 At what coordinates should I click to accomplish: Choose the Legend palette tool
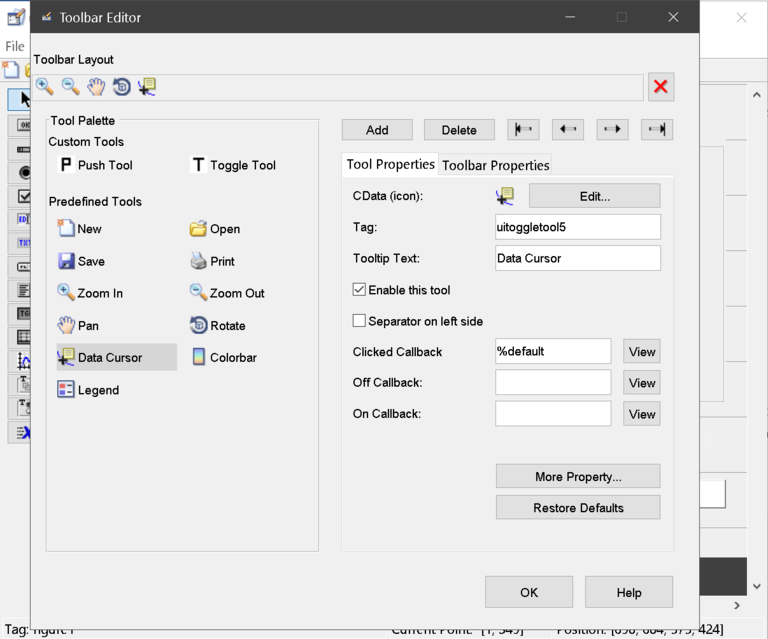88,390
